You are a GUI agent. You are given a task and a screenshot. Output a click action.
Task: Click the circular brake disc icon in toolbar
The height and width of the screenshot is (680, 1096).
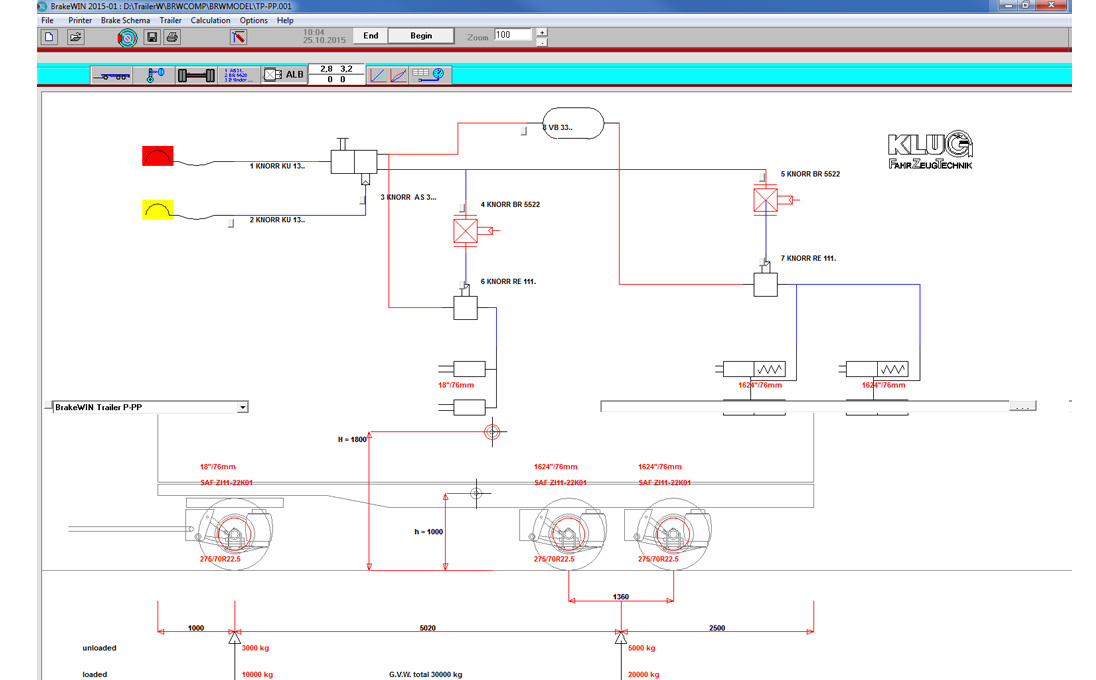[127, 37]
